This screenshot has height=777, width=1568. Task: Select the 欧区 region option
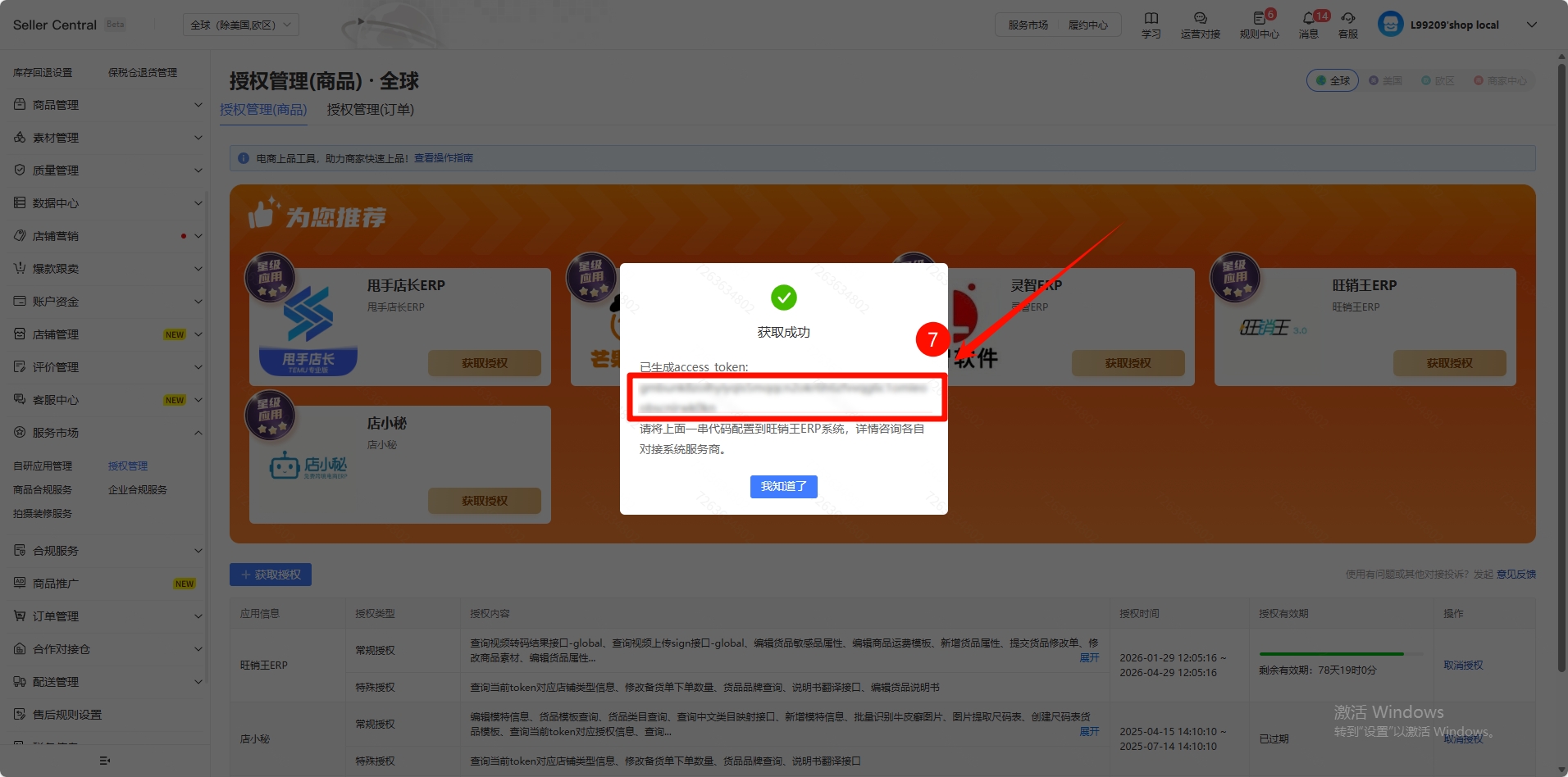coord(1438,80)
